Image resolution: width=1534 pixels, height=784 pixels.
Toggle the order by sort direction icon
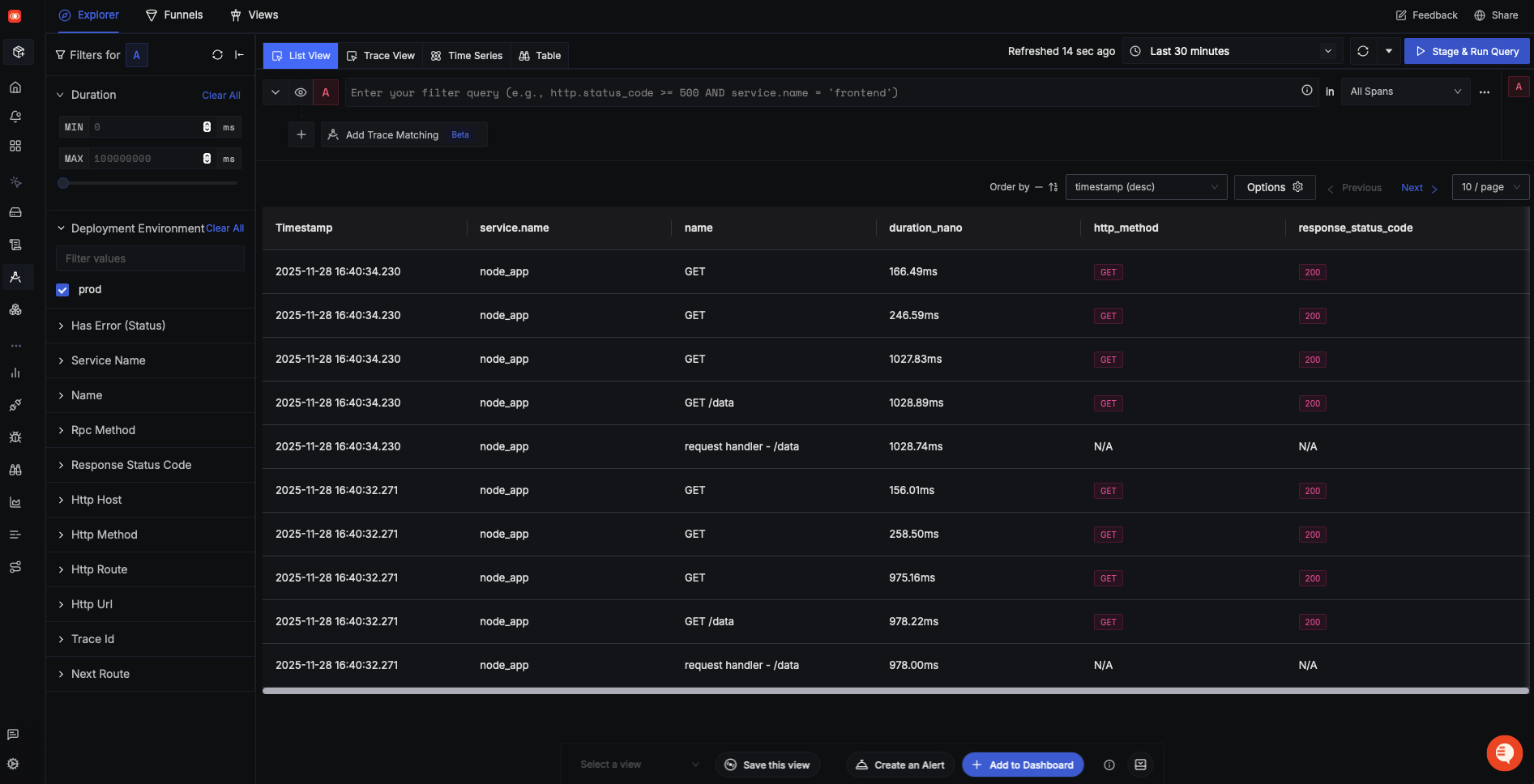click(x=1053, y=187)
